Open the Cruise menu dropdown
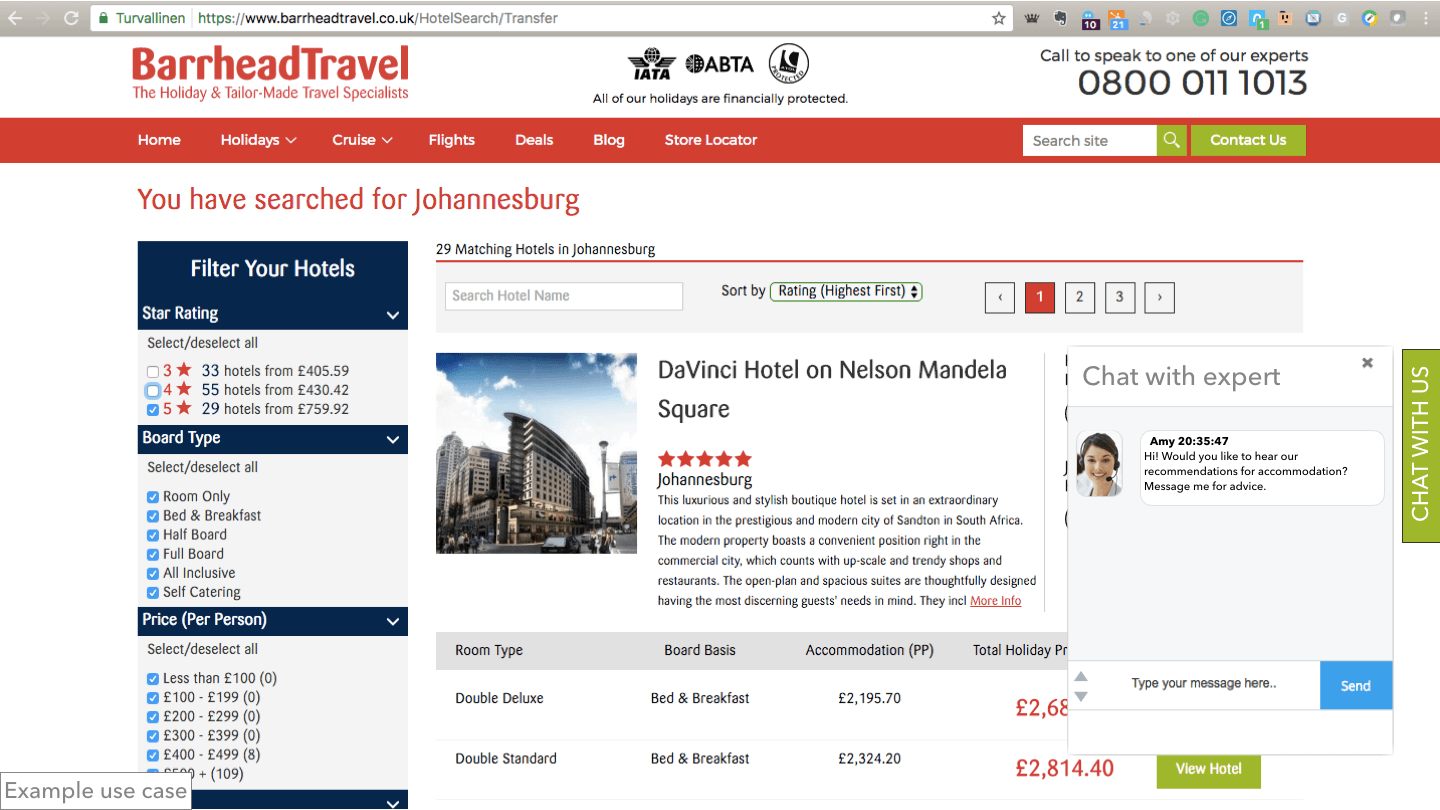Viewport: 1440px width, 810px height. pos(362,140)
